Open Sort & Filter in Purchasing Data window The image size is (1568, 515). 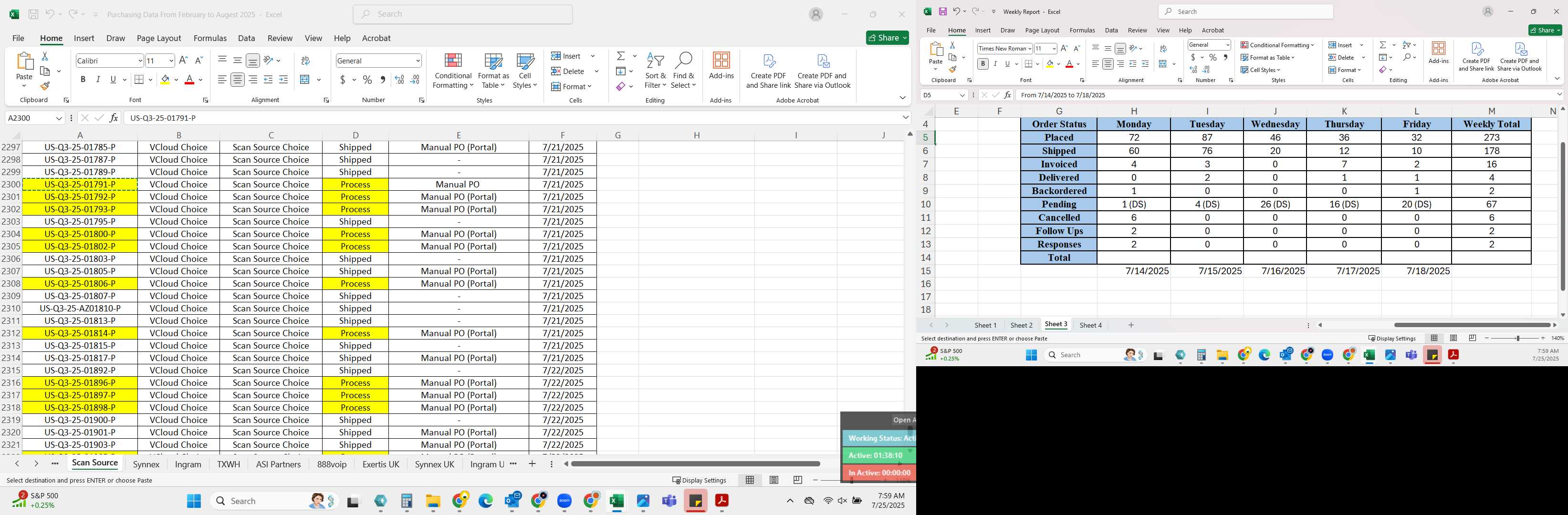click(x=656, y=71)
